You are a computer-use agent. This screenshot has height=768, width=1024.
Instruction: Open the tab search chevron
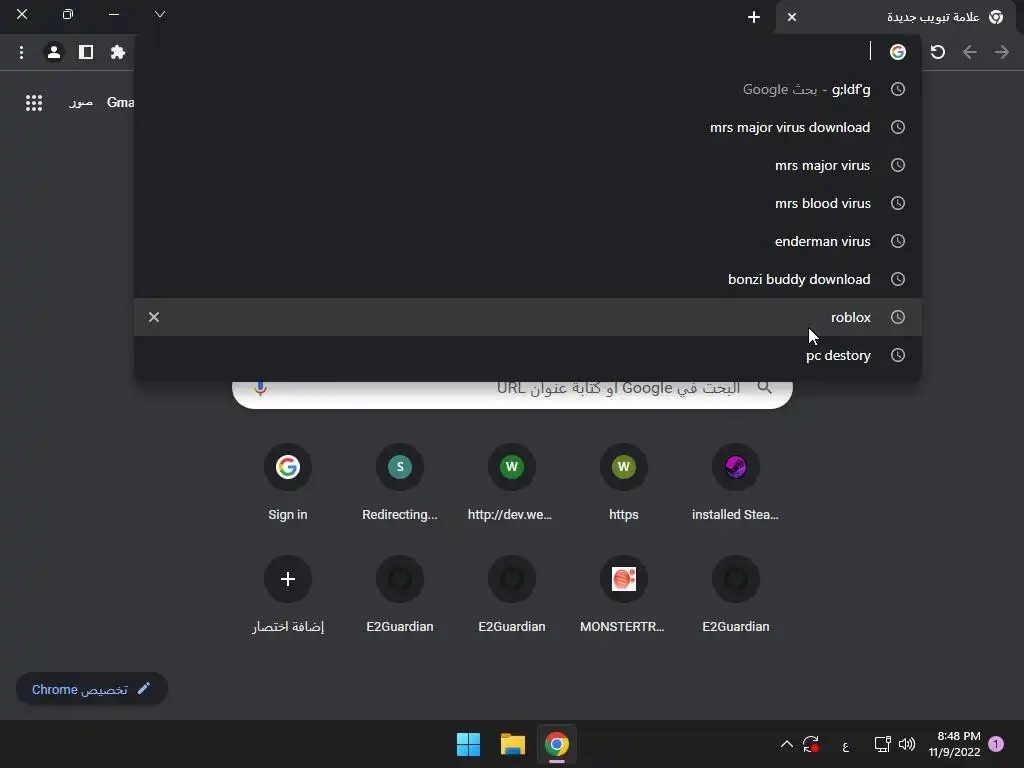tap(159, 14)
